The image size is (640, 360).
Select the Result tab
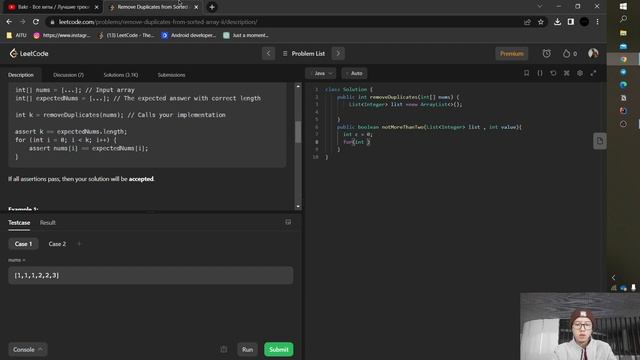point(48,222)
